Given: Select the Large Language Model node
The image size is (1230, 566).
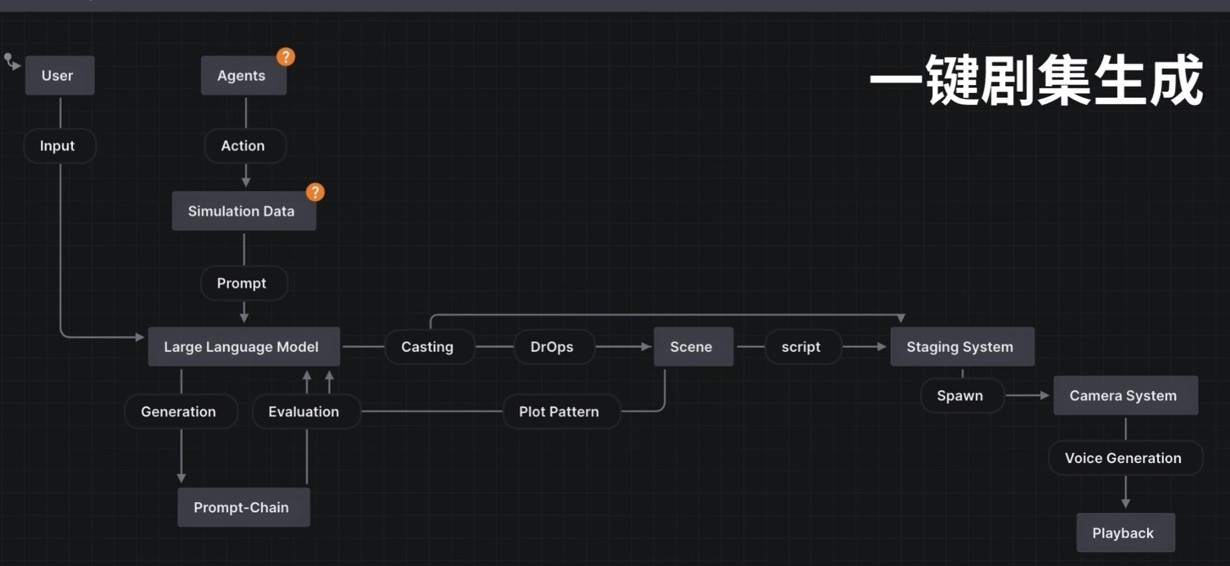Looking at the screenshot, I should tap(243, 347).
